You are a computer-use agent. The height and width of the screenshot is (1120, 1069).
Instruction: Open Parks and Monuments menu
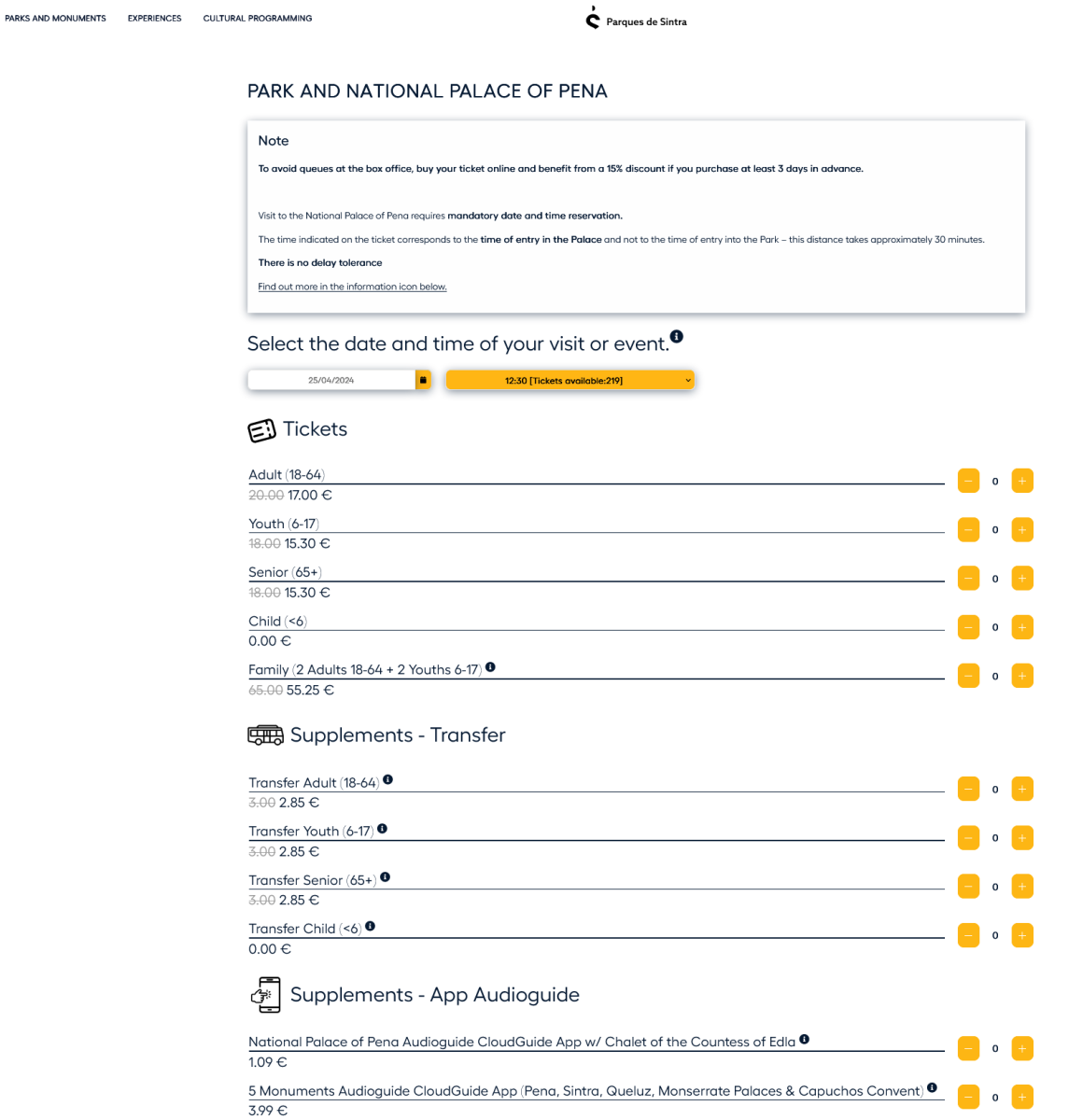55,19
